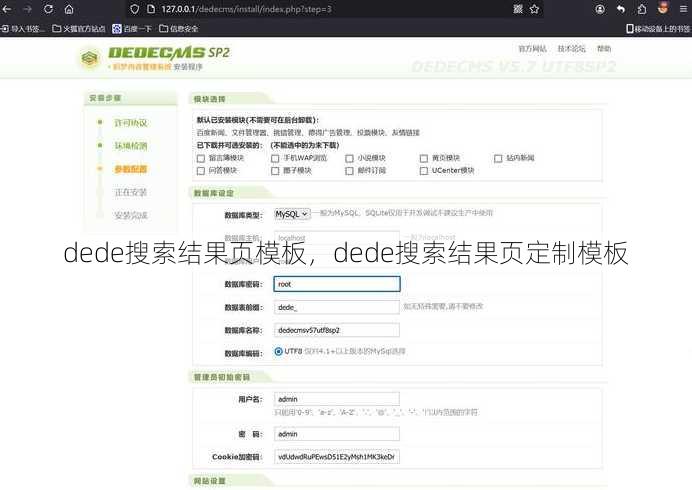Click the undo arrow toolbar icon

621,9
